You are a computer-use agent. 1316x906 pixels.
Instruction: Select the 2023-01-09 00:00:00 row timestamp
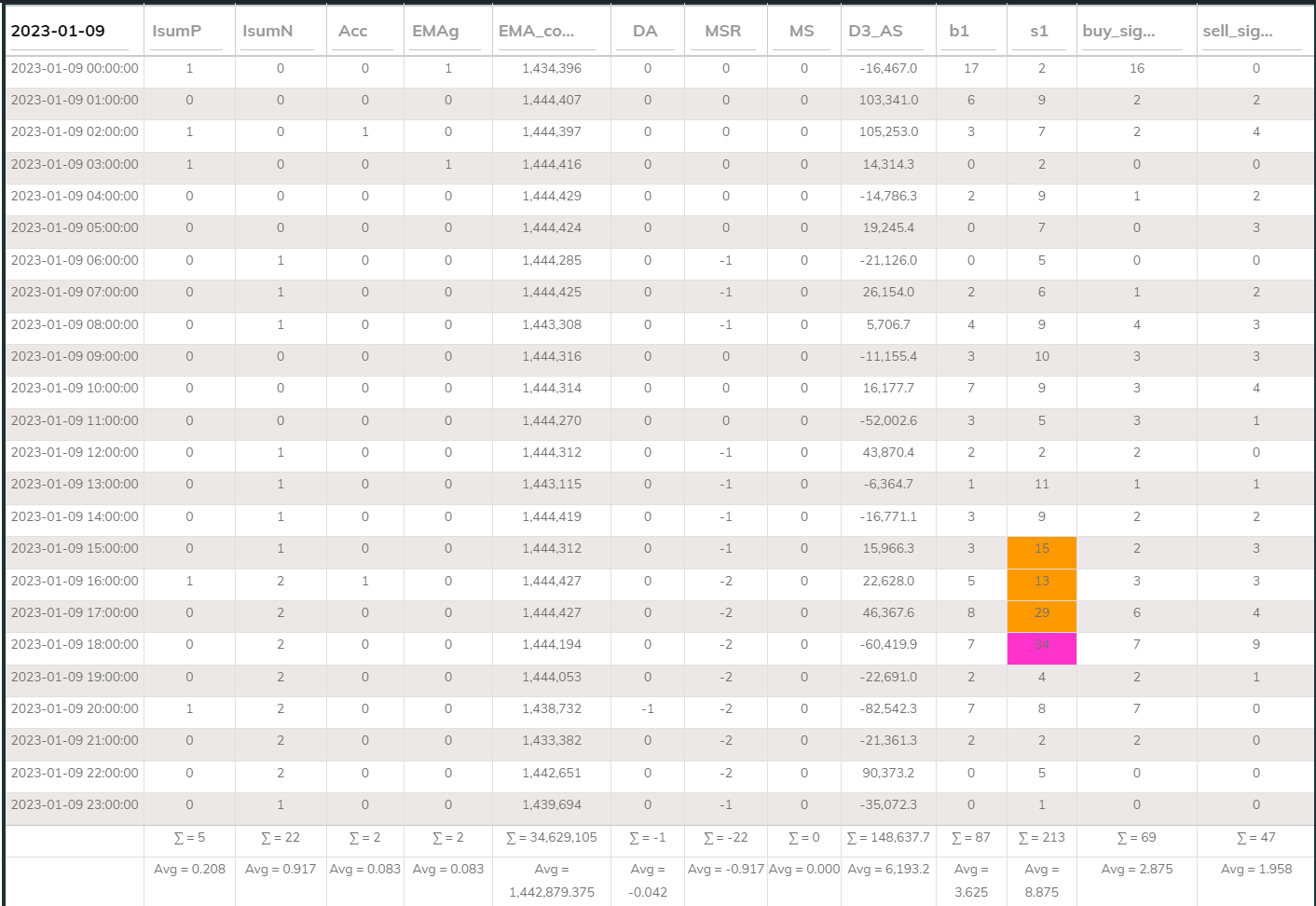(75, 69)
